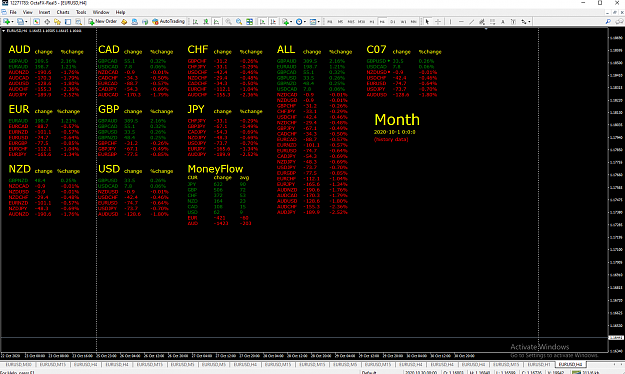Tile chart windows icon
The width and height of the screenshot is (625, 374).
pyautogui.click(x=250, y=22)
